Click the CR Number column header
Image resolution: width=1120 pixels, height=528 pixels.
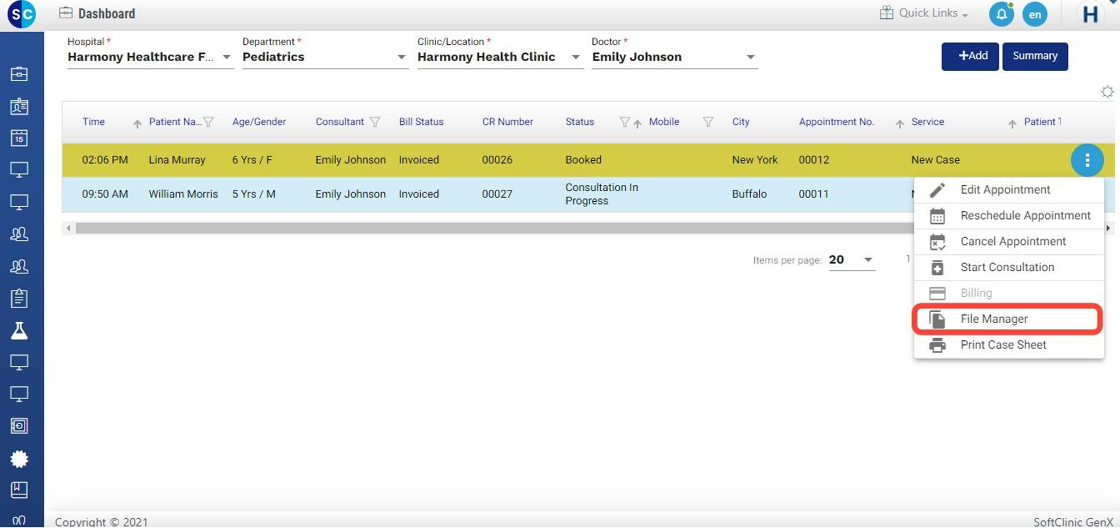click(x=508, y=122)
